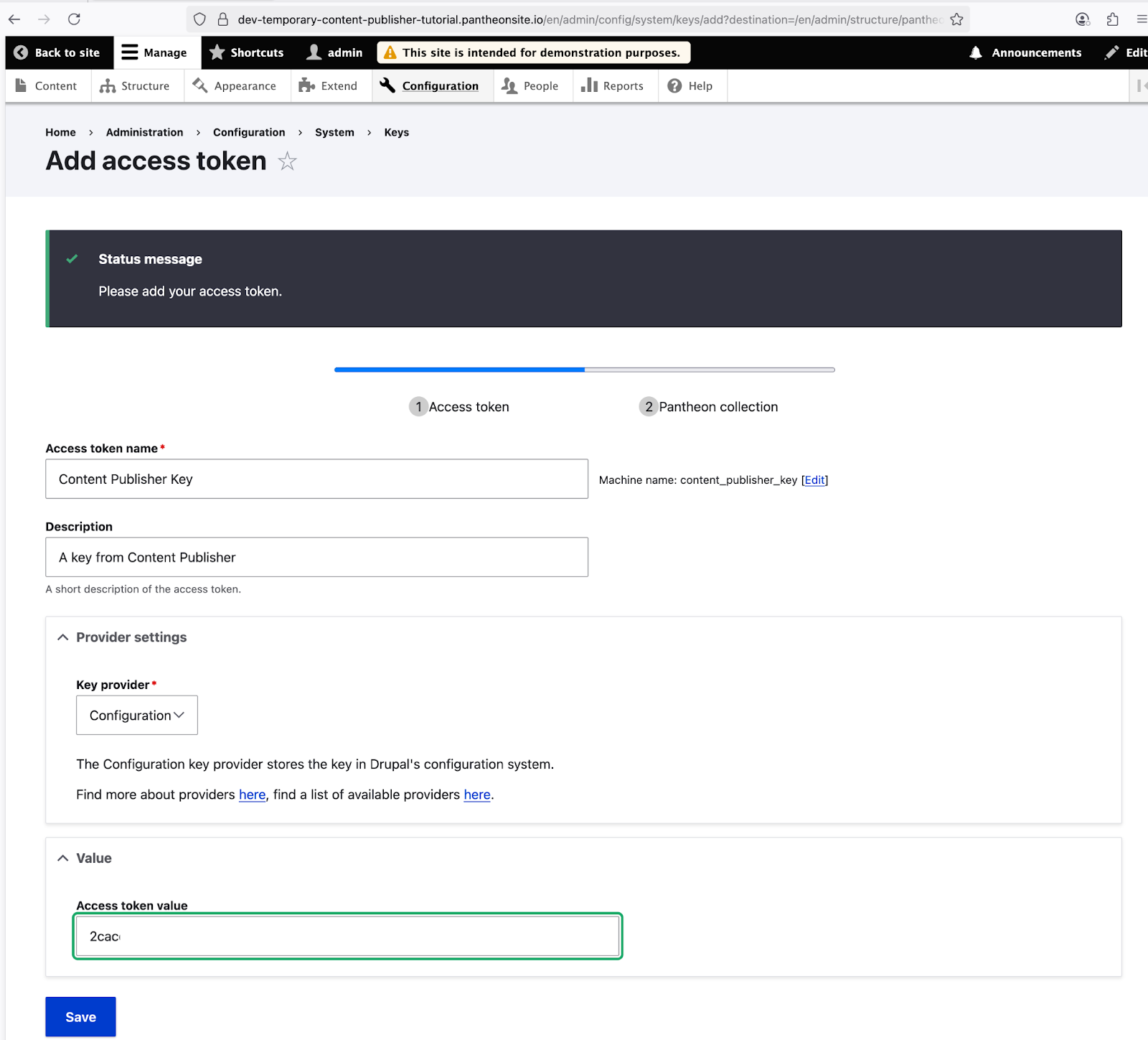Bookmark this page with the URL bar star
Screen dimensions: 1148x1040
[x=956, y=19]
